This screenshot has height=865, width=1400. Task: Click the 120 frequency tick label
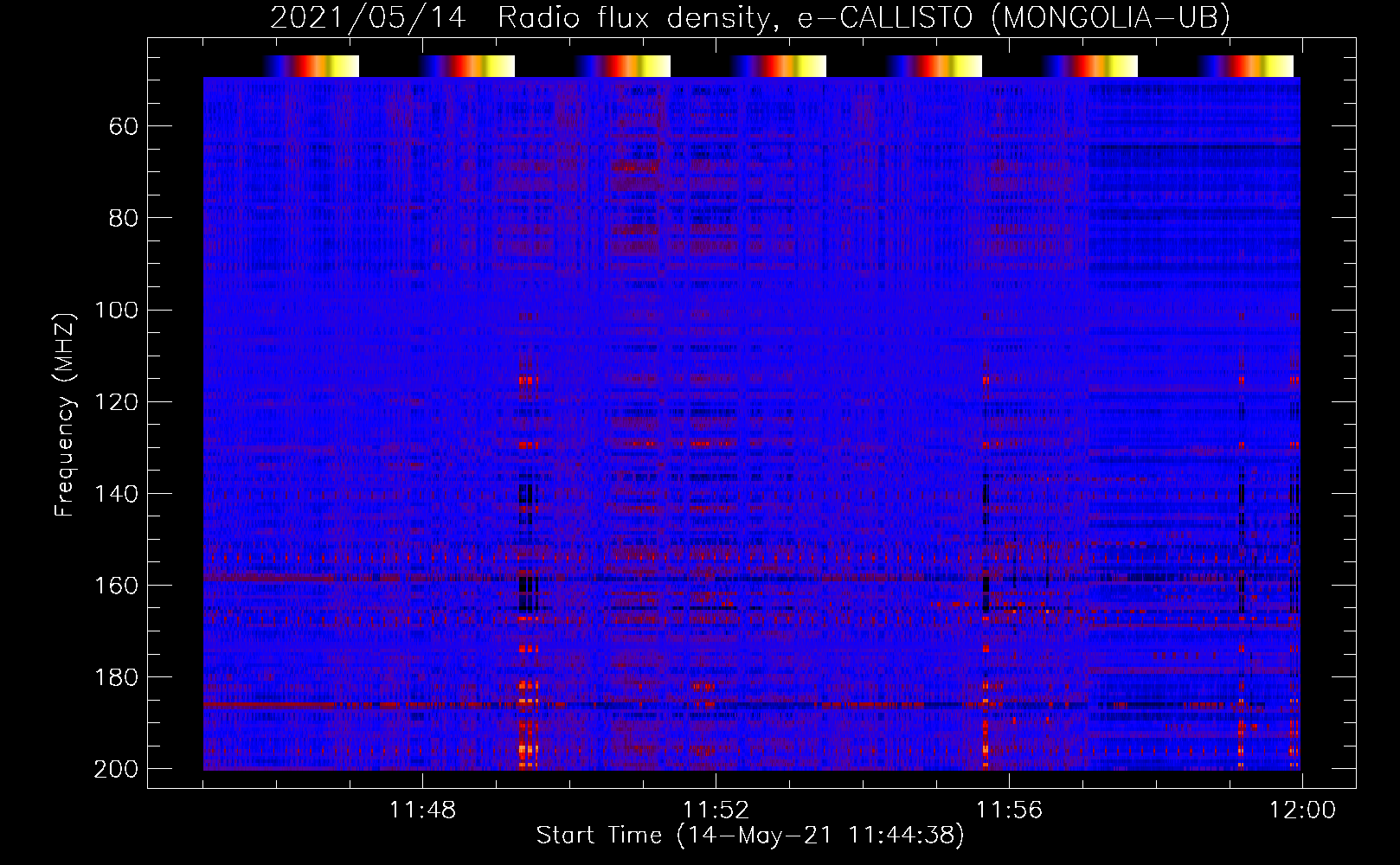point(116,402)
